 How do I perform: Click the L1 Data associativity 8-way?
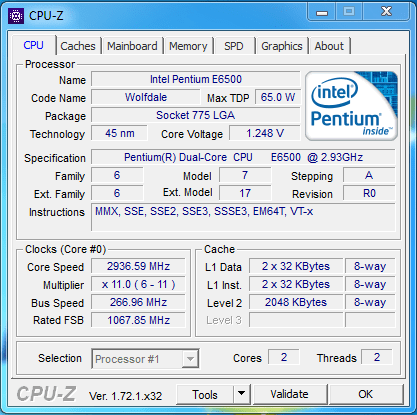370,266
